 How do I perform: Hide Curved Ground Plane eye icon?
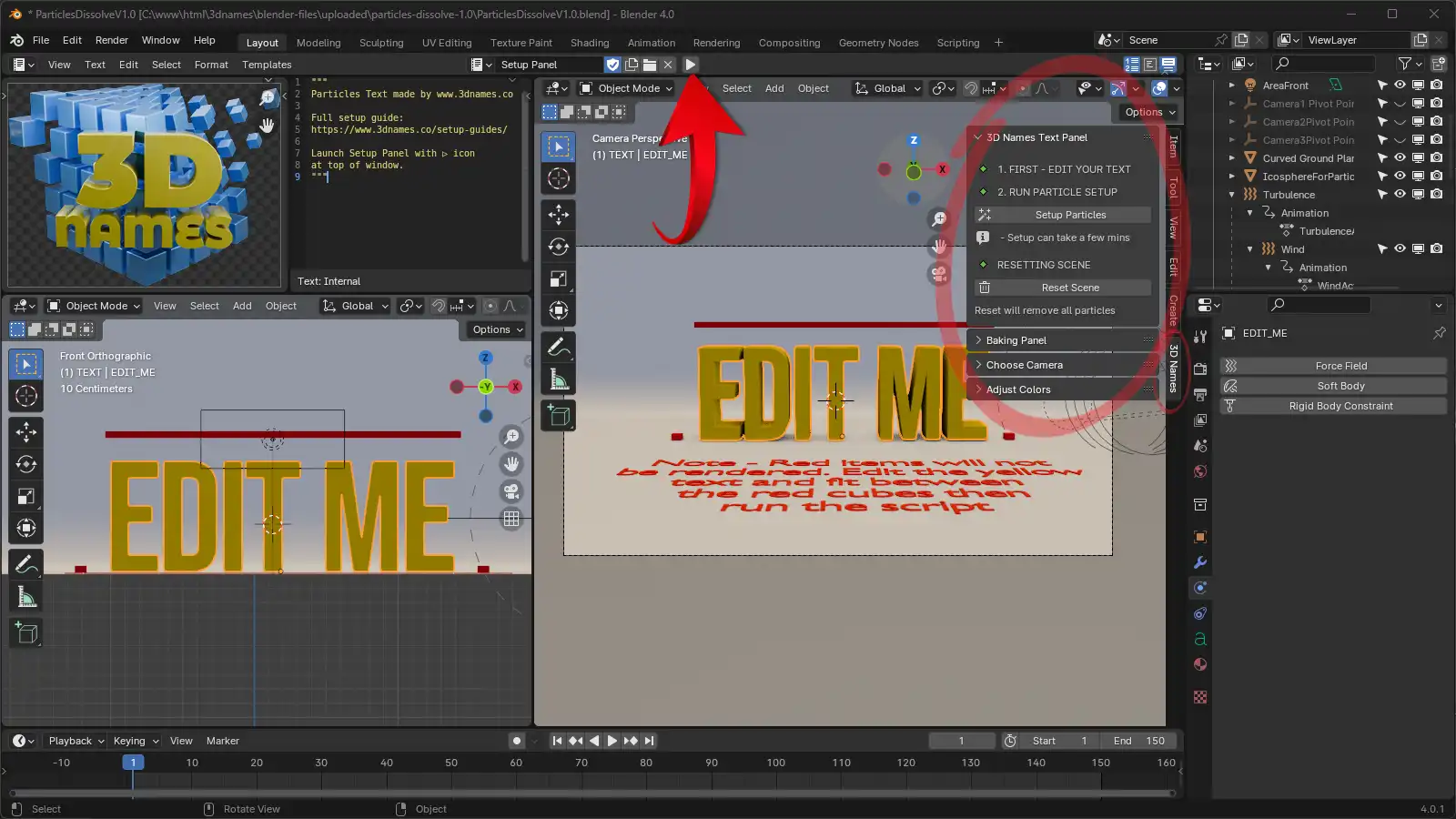1400,158
